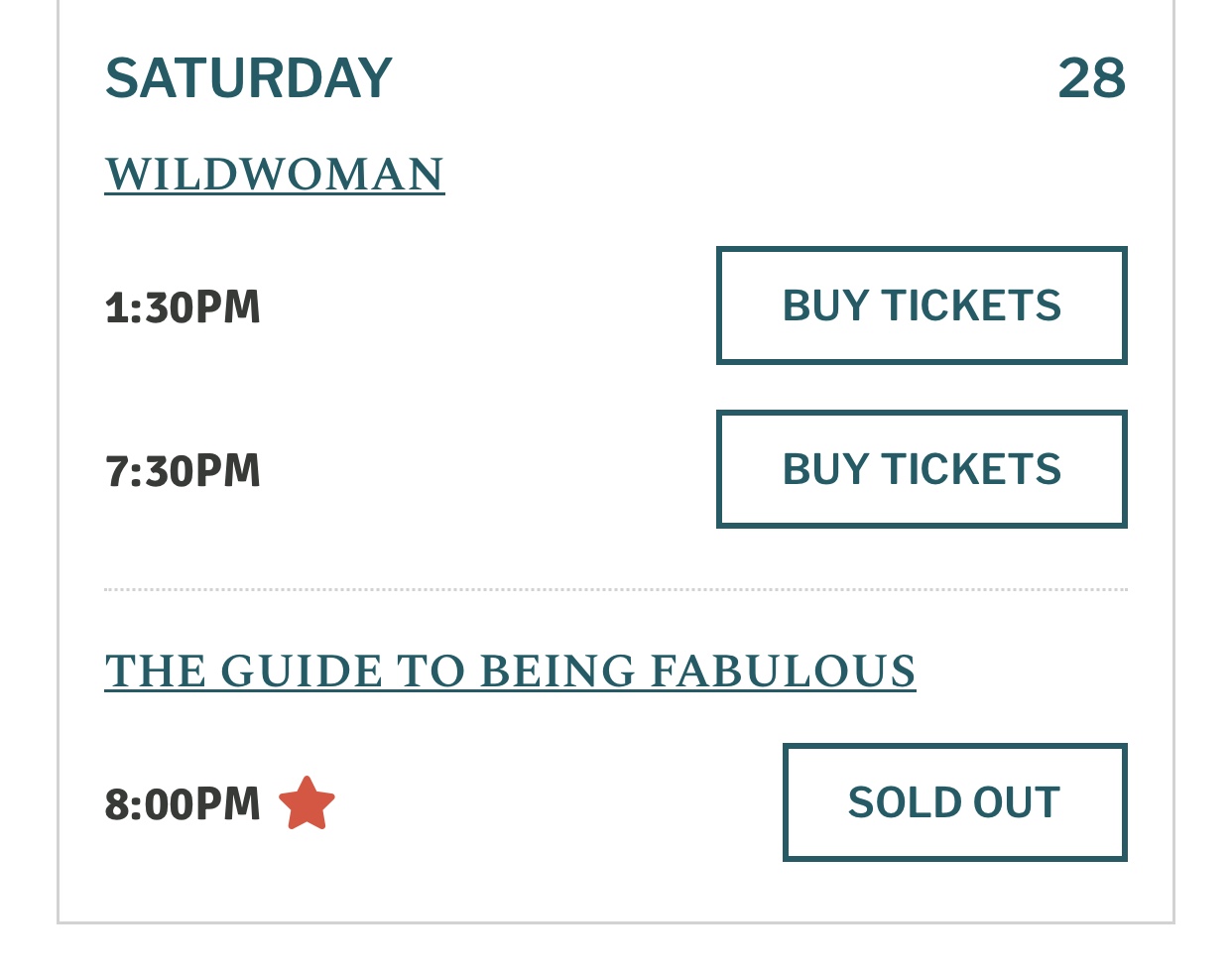
Task: Open the Wildwoman show link
Action: pyautogui.click(x=275, y=175)
